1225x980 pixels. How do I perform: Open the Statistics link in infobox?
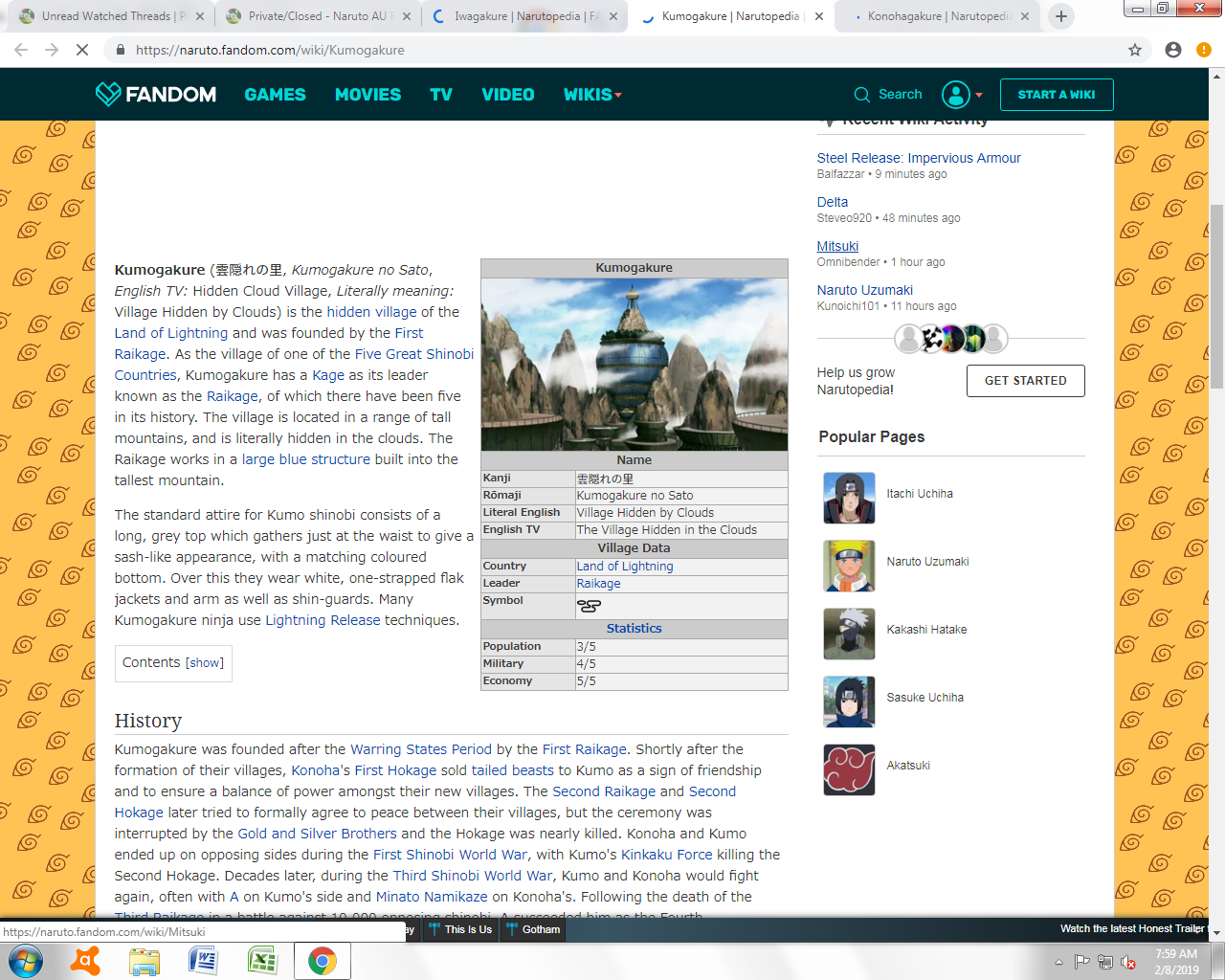(x=634, y=629)
